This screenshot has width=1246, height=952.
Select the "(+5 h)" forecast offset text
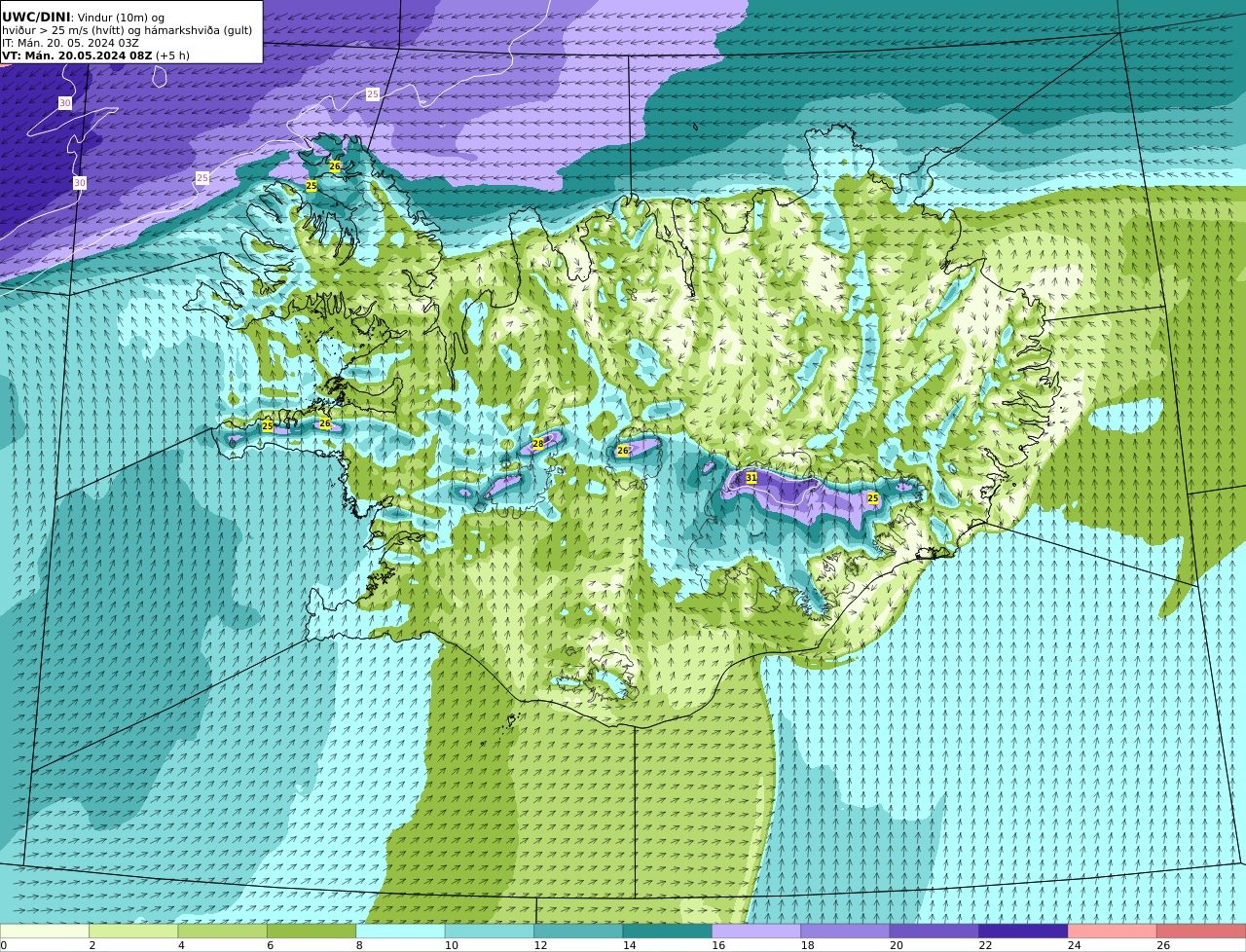pos(172,55)
